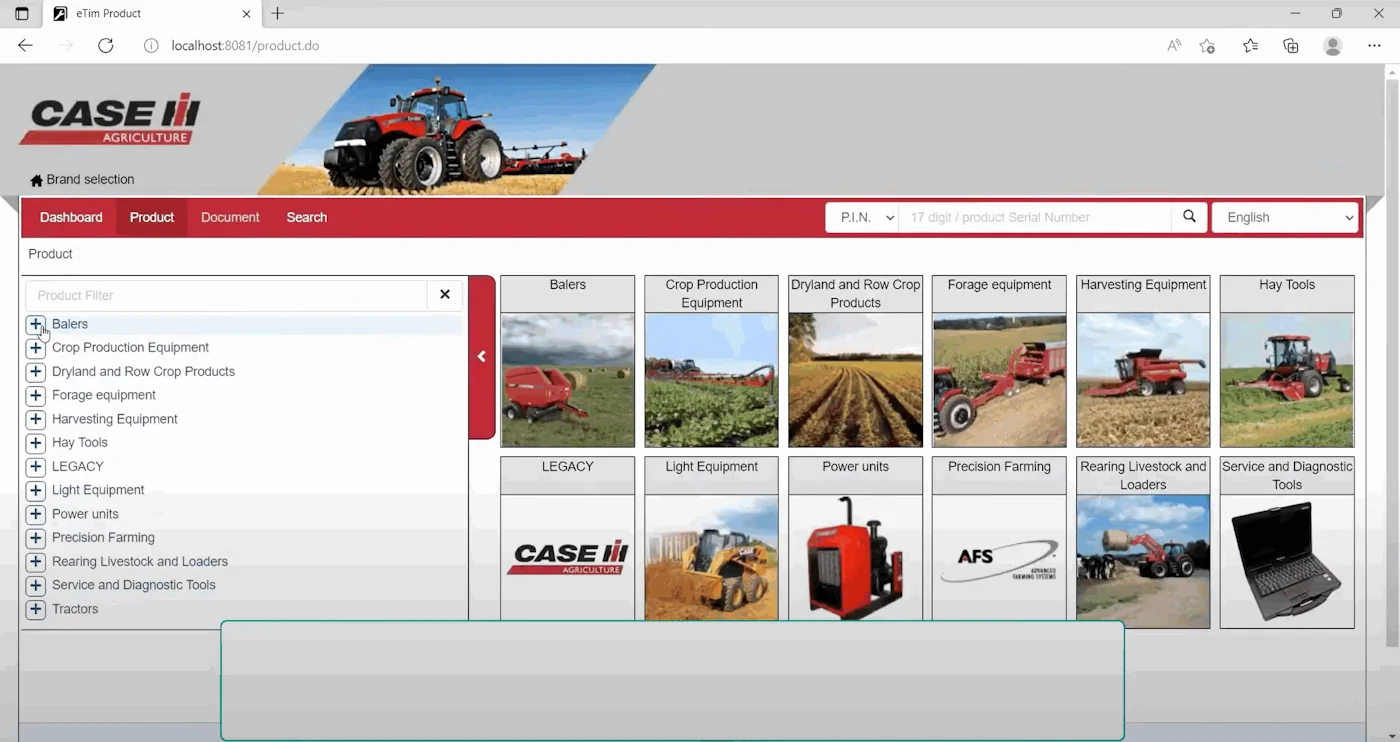
Task: Open the browser Collections icon
Action: (1291, 46)
